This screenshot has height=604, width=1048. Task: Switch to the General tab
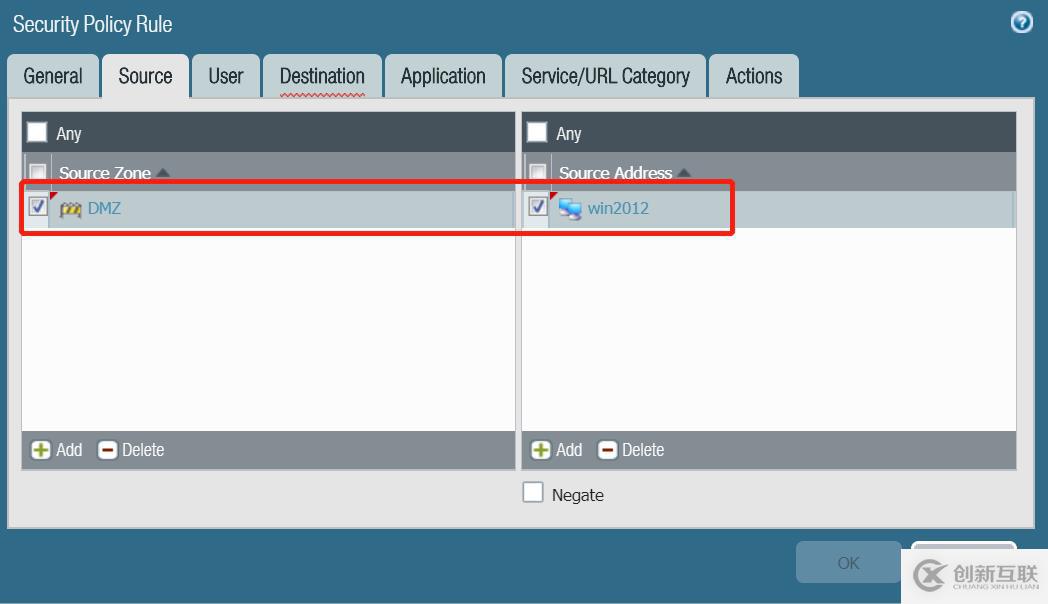(x=53, y=76)
